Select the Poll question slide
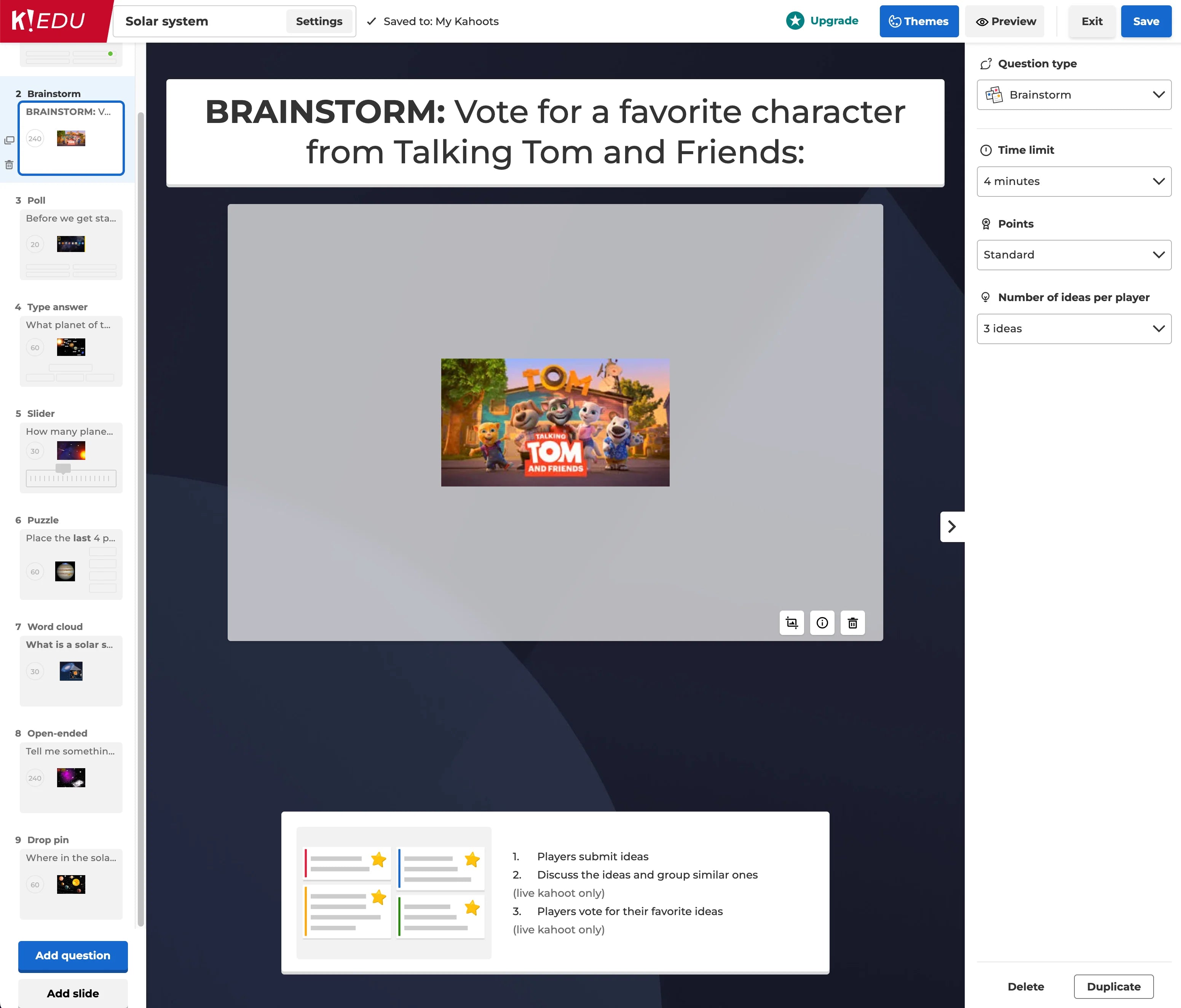 71,244
